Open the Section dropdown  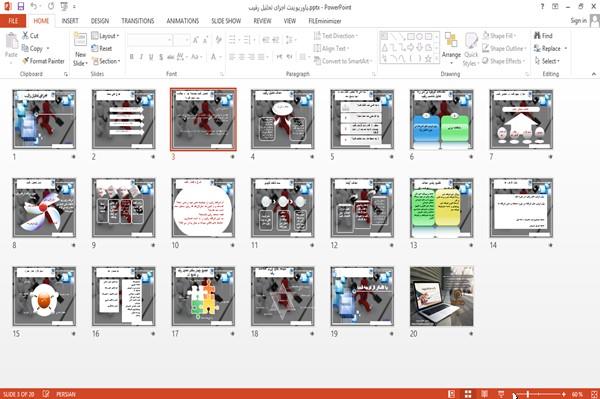[106, 61]
